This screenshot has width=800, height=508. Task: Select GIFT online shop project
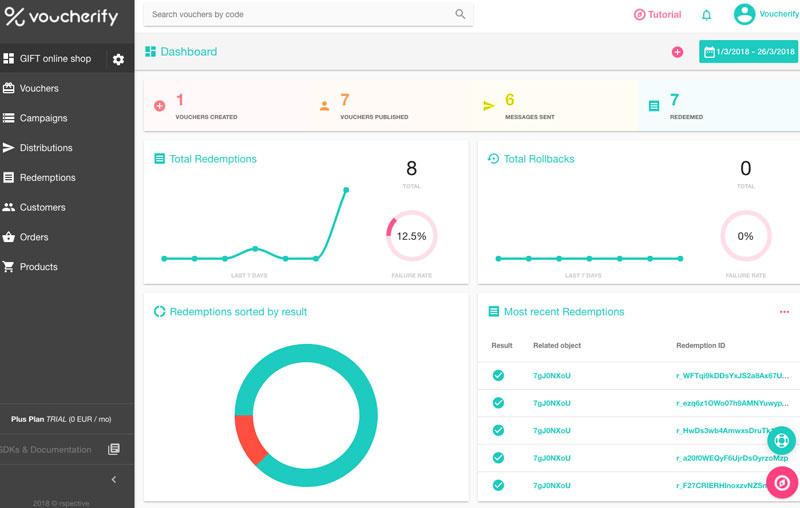coord(54,59)
